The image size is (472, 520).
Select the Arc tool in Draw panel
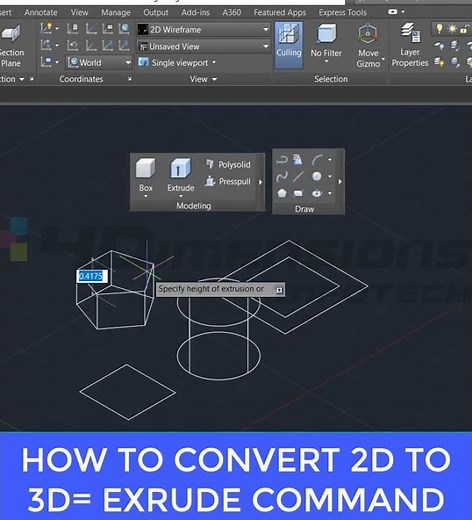[x=317, y=160]
